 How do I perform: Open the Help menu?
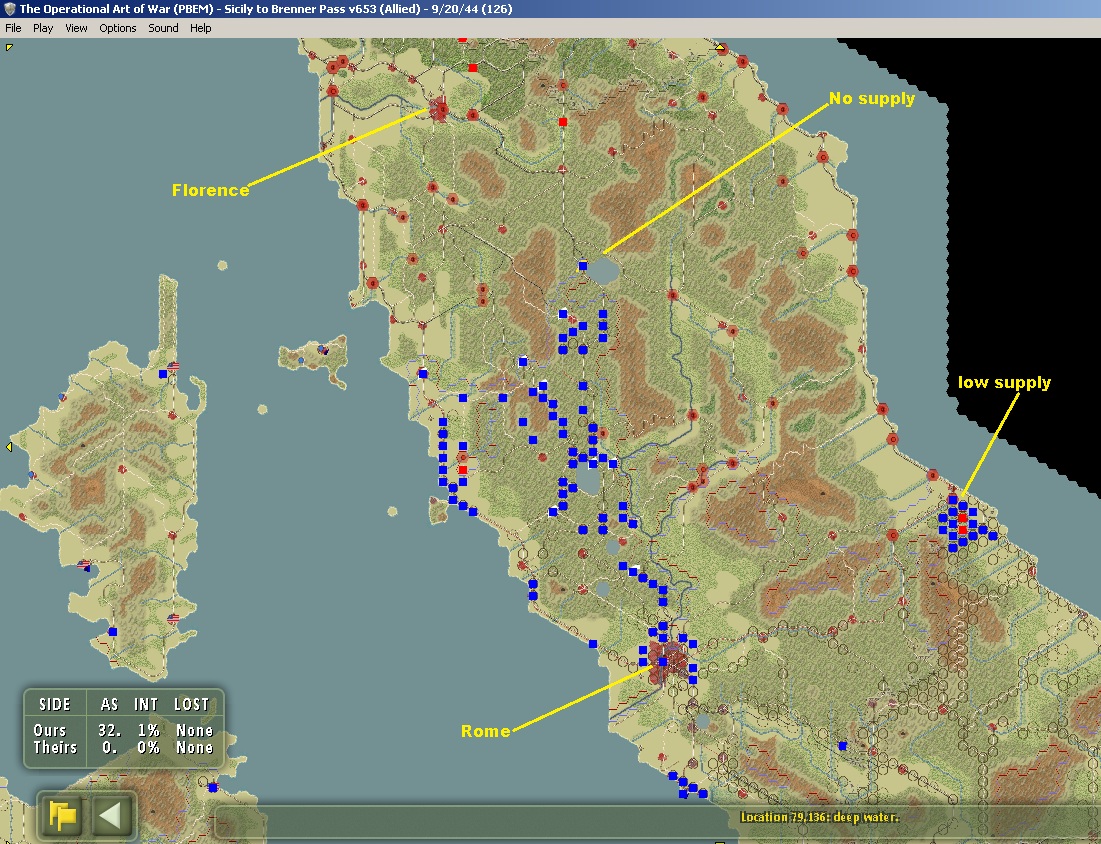pyautogui.click(x=200, y=28)
